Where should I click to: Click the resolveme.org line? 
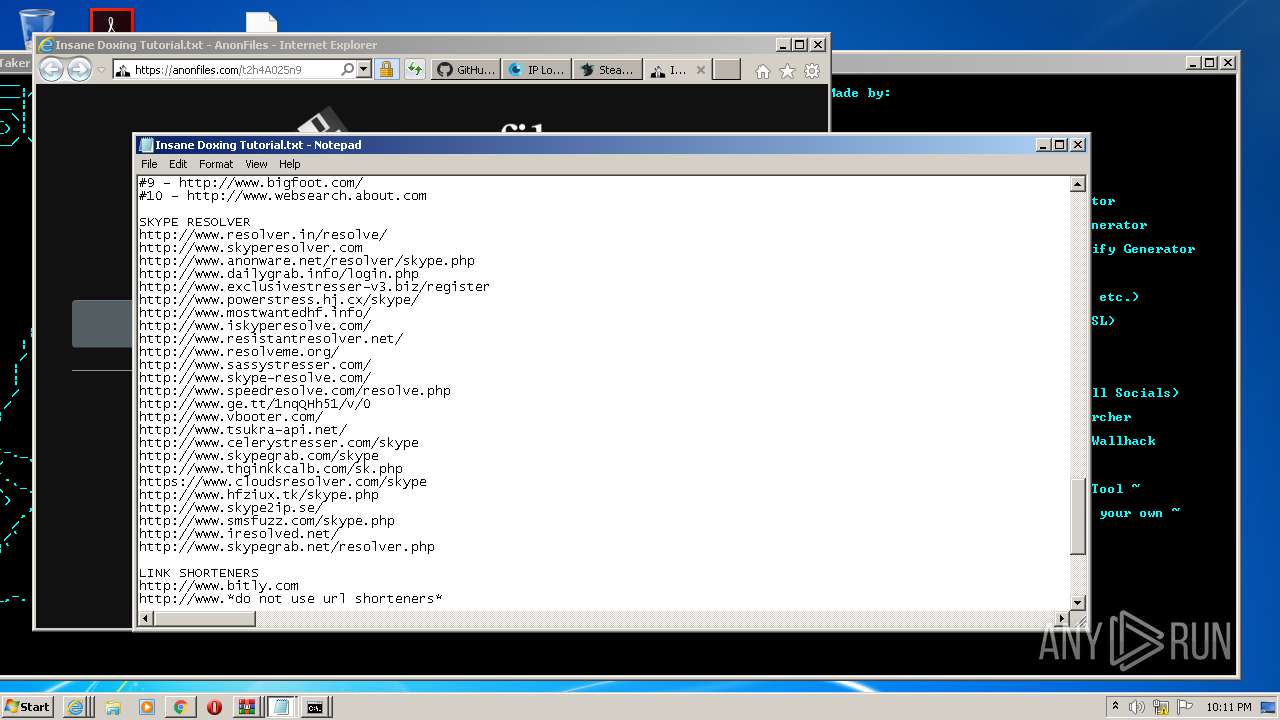click(239, 352)
